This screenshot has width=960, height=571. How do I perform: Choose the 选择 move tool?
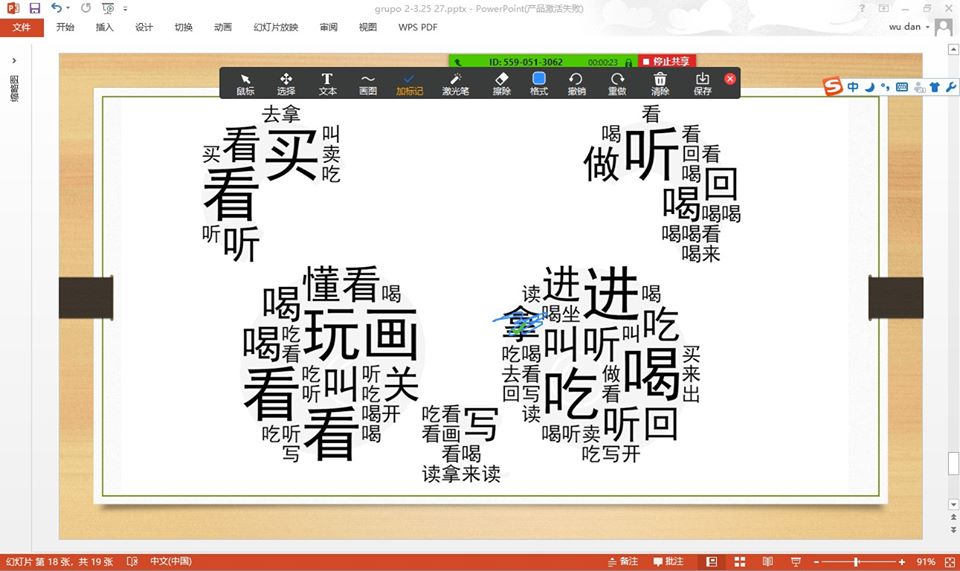[286, 84]
